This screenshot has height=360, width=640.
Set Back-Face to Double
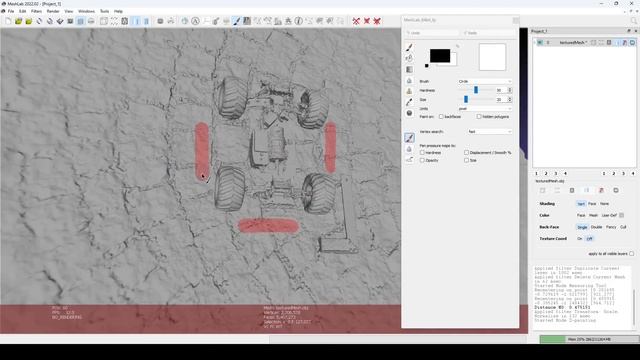596,227
